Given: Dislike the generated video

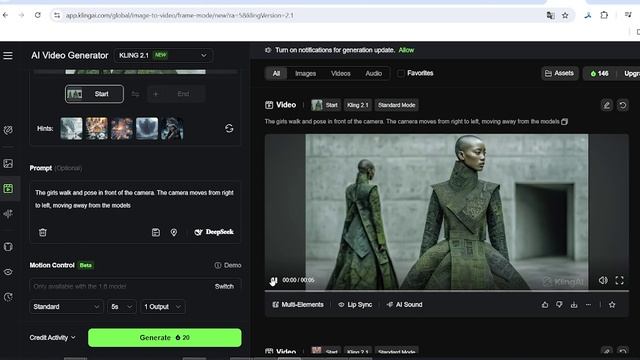Looking at the screenshot, I should (559, 305).
